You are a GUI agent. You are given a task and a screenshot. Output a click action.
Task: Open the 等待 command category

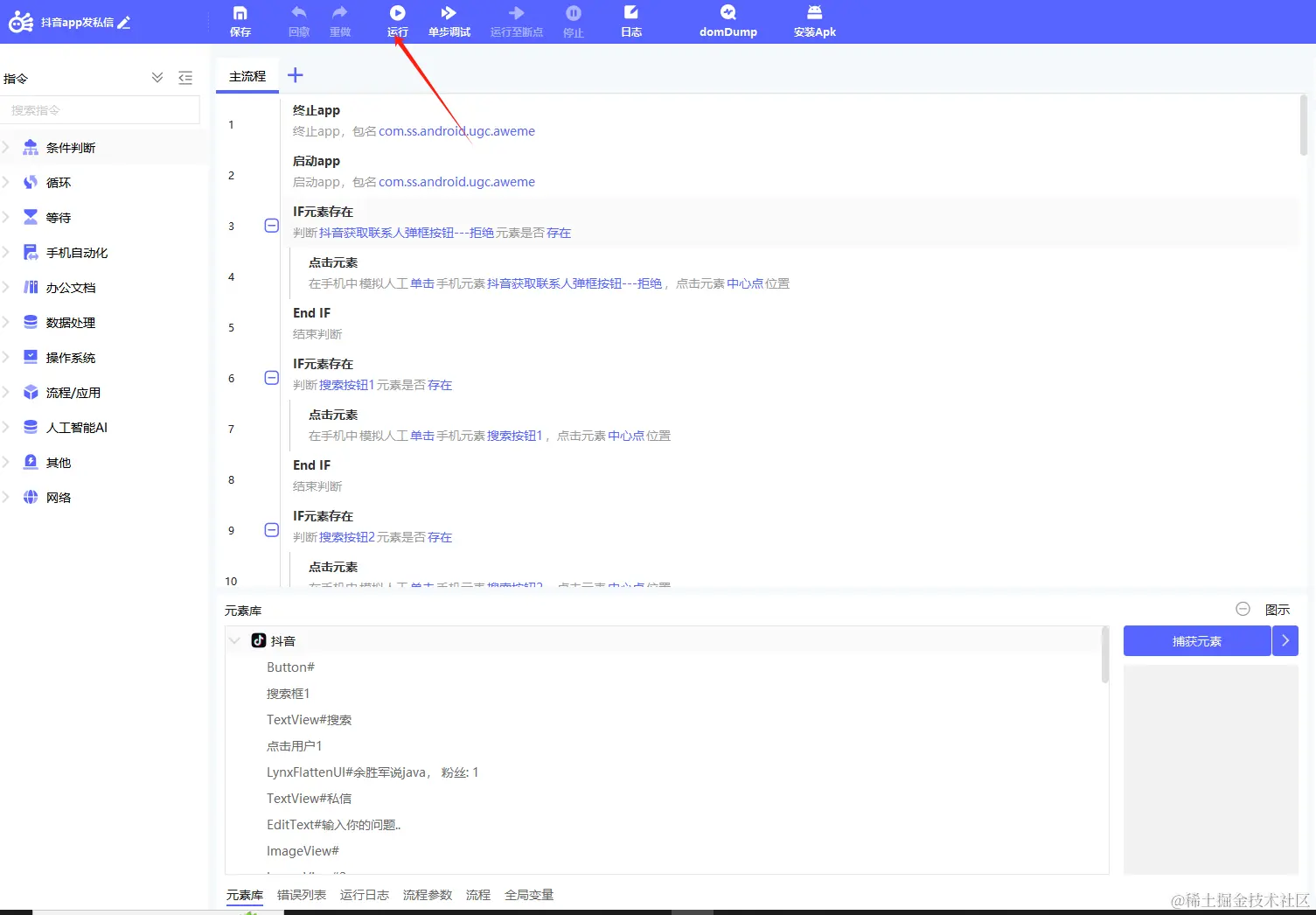105,218
